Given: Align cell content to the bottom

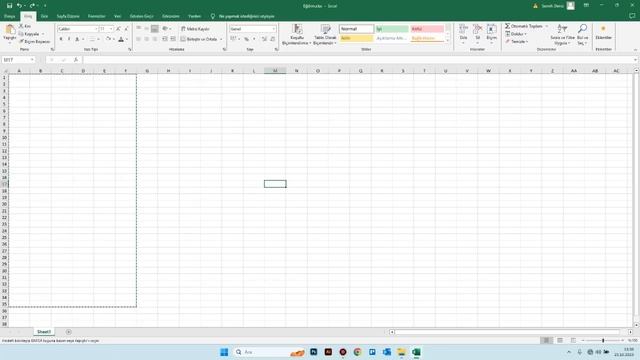Looking at the screenshot, I should [x=154, y=29].
